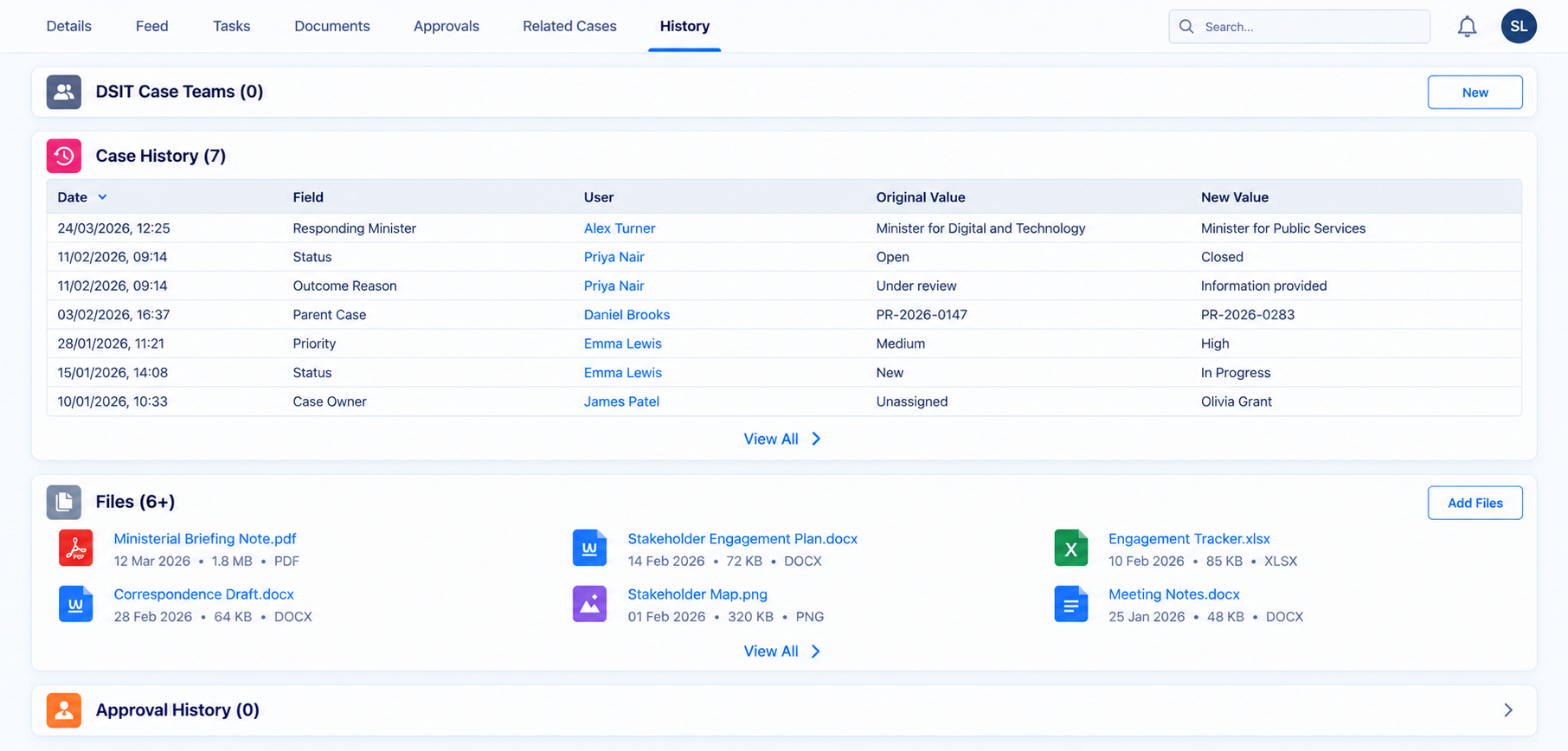Viewport: 1568px width, 751px height.
Task: Open James Patel user link
Action: pos(621,401)
